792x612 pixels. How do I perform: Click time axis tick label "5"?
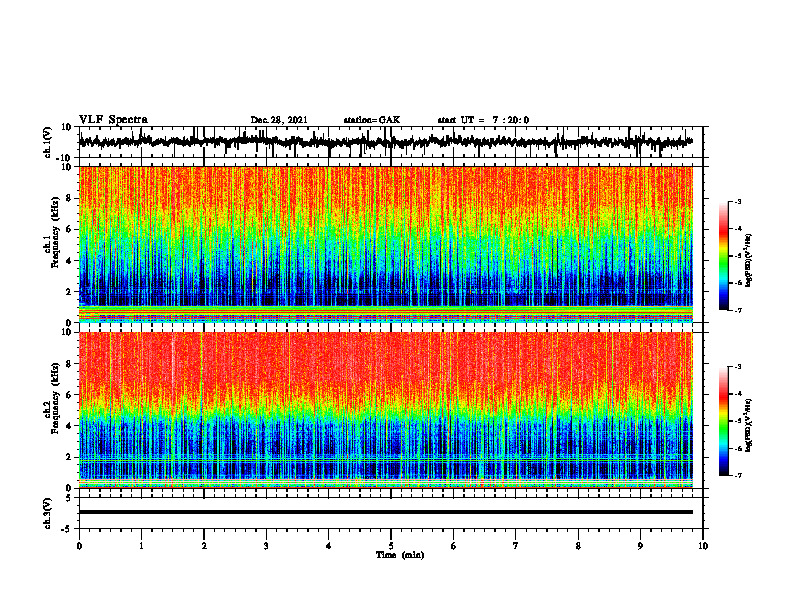point(391,546)
